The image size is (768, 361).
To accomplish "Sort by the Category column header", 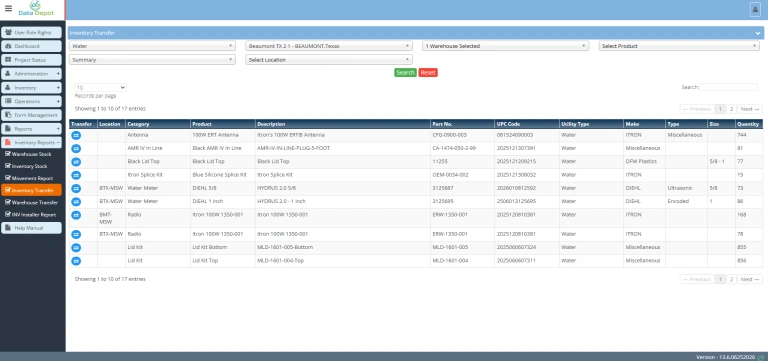I will pos(158,124).
